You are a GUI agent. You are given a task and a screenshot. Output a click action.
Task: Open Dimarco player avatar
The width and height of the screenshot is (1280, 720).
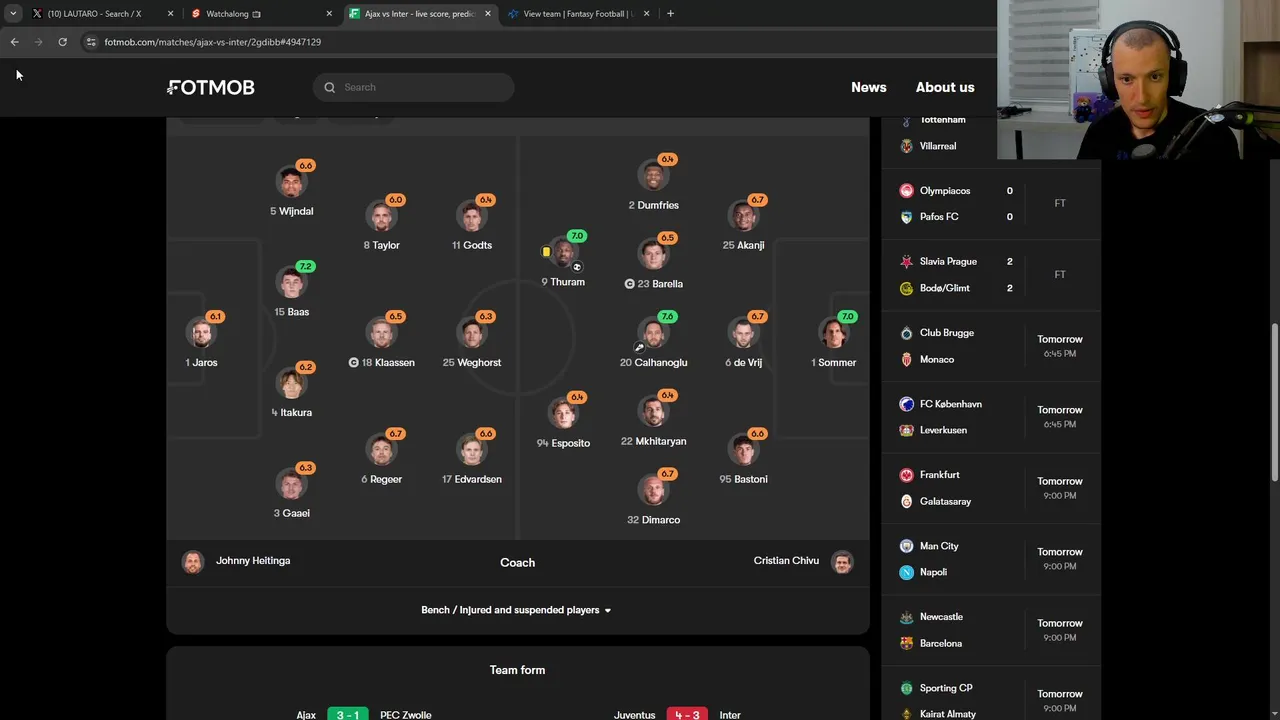coord(653,491)
